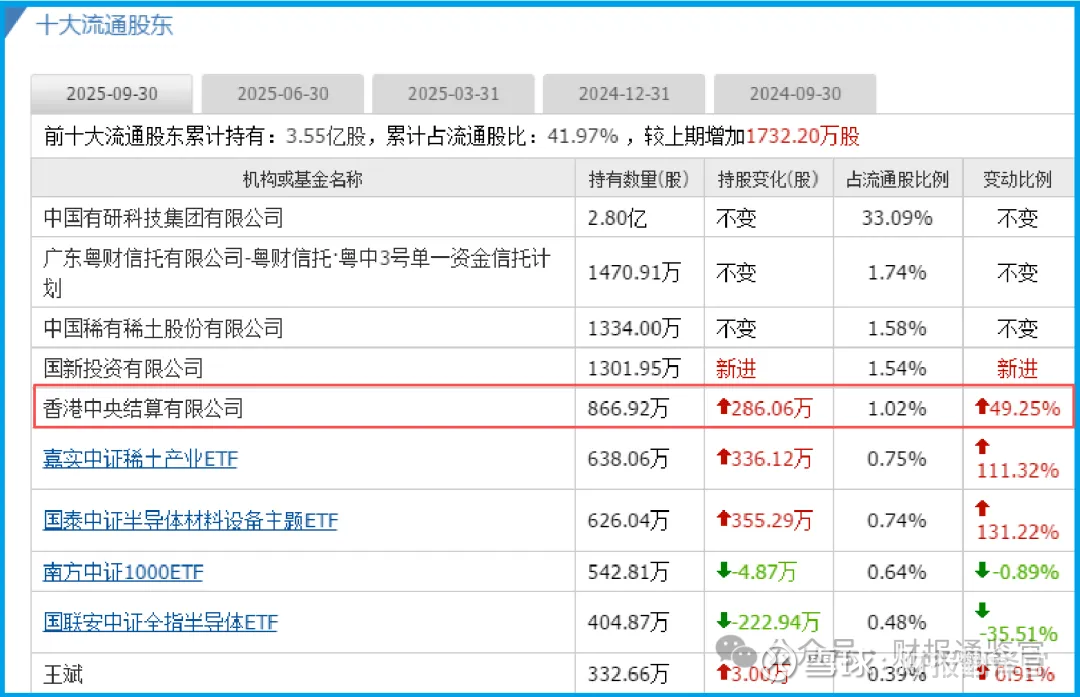Click the 十大流通股东 section heading
The height and width of the screenshot is (697, 1080).
(x=105, y=25)
